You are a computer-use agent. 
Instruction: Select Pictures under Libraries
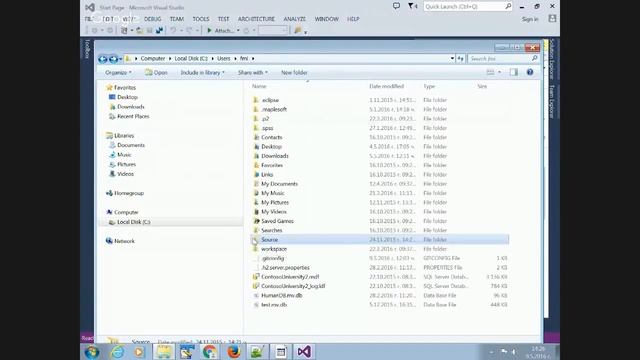(x=126, y=164)
